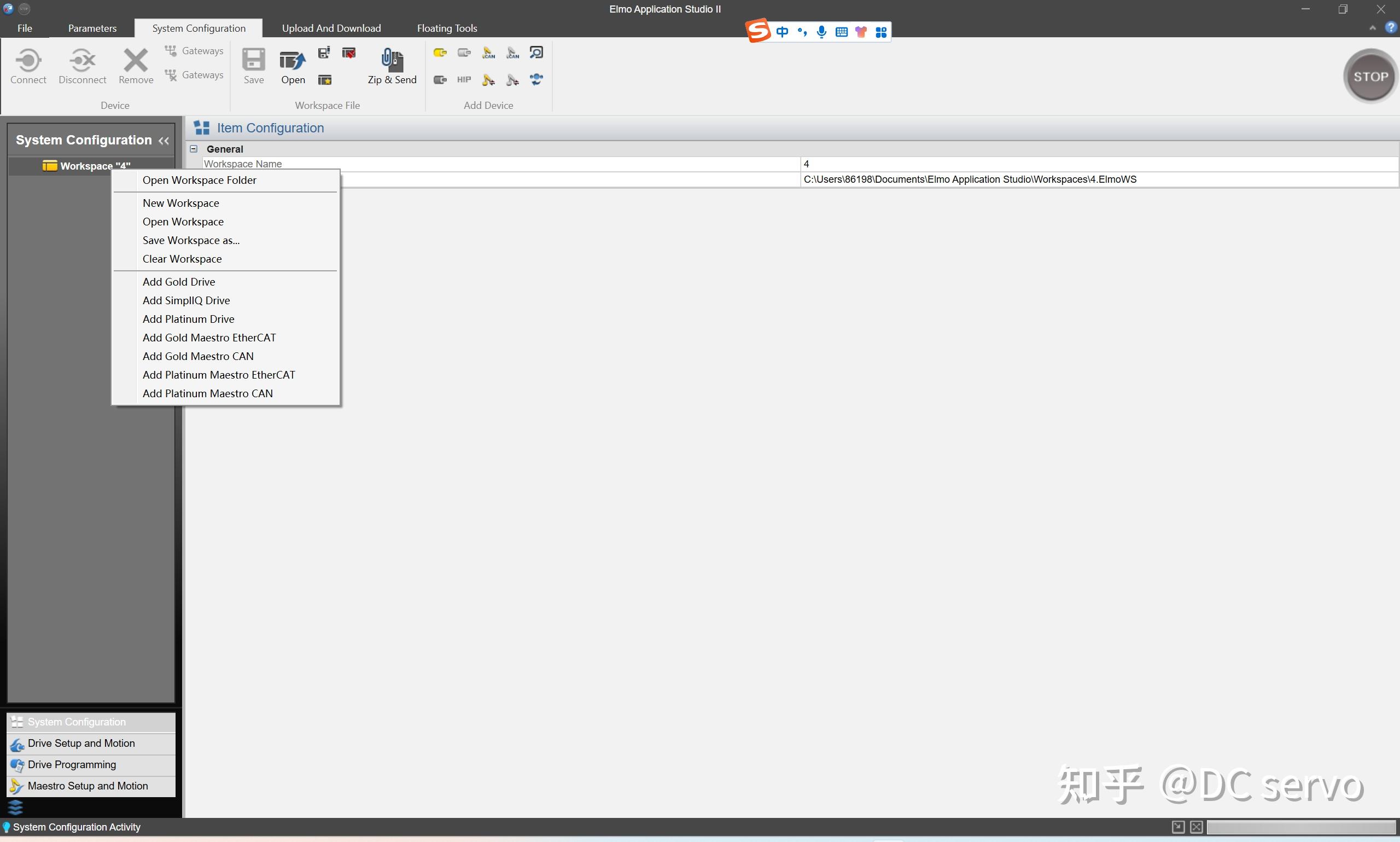Collapse the ribbon using the small up arrow
Viewport: 1400px width, 842px height.
(x=1372, y=28)
